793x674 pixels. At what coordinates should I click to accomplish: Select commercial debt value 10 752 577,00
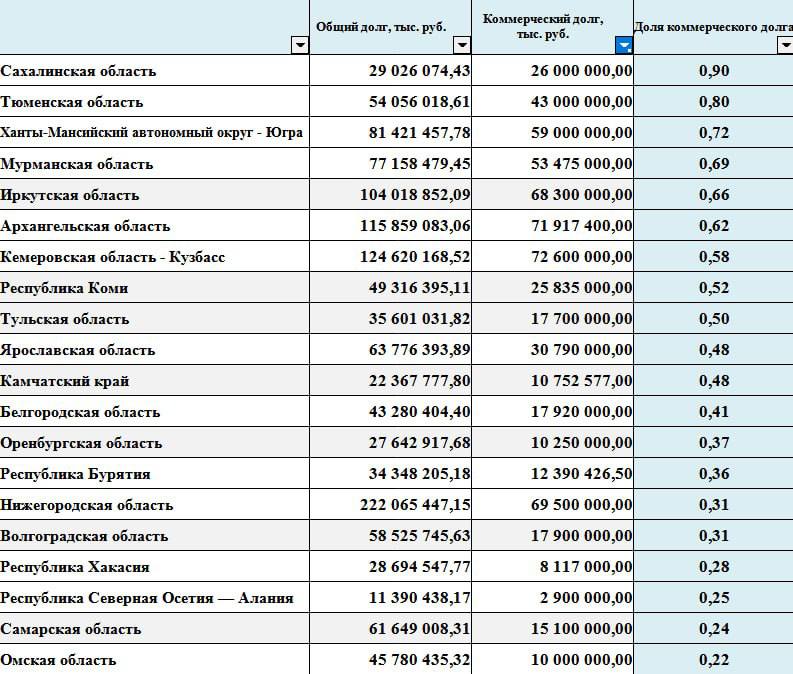(x=552, y=380)
